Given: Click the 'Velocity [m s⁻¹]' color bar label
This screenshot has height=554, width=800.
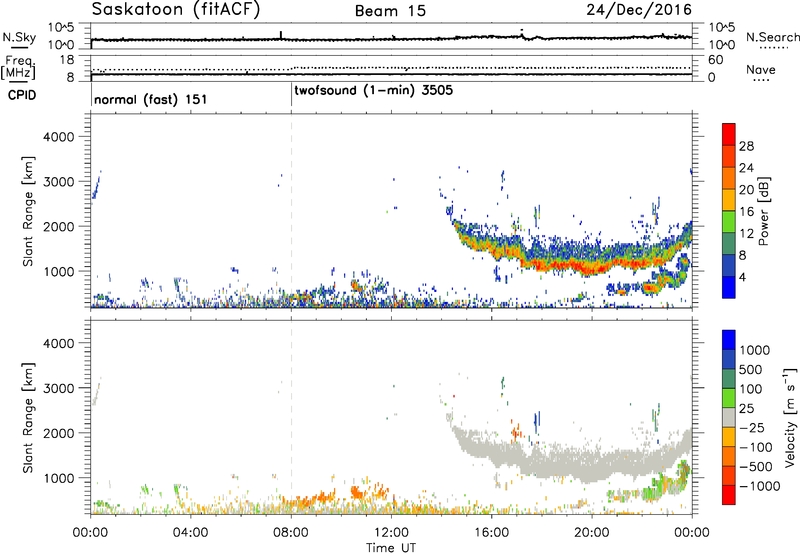Looking at the screenshot, I should [x=790, y=417].
